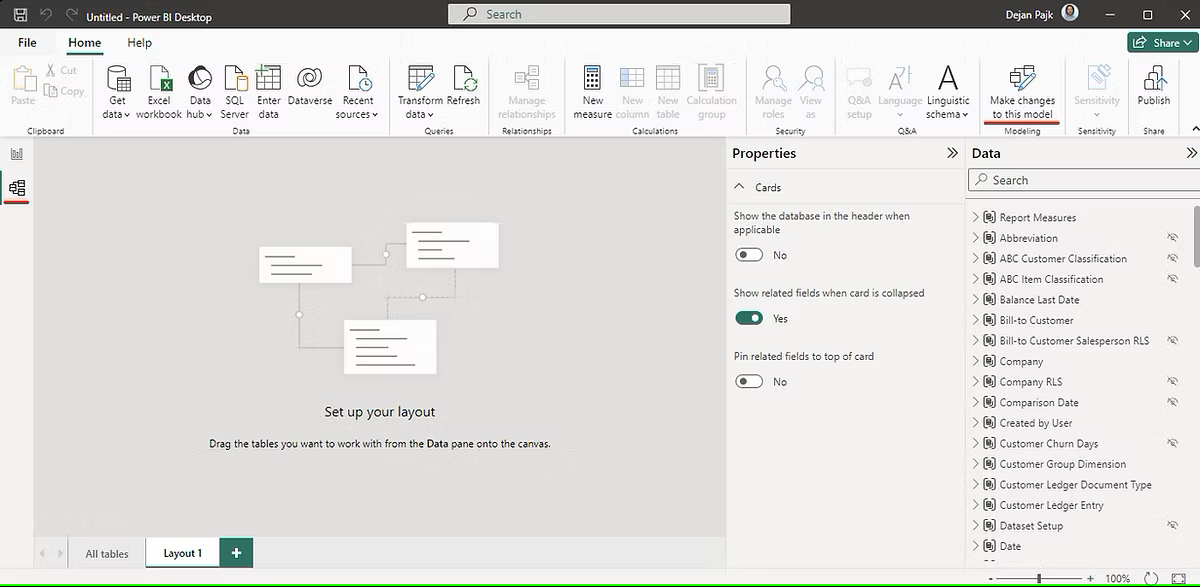
Task: Open the File menu
Action: click(x=27, y=43)
